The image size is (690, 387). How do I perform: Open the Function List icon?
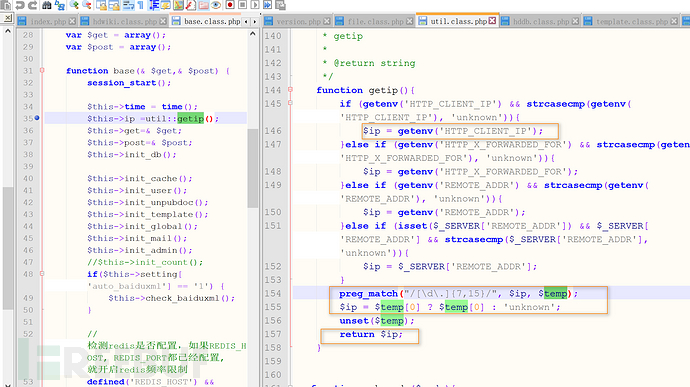point(191,5)
